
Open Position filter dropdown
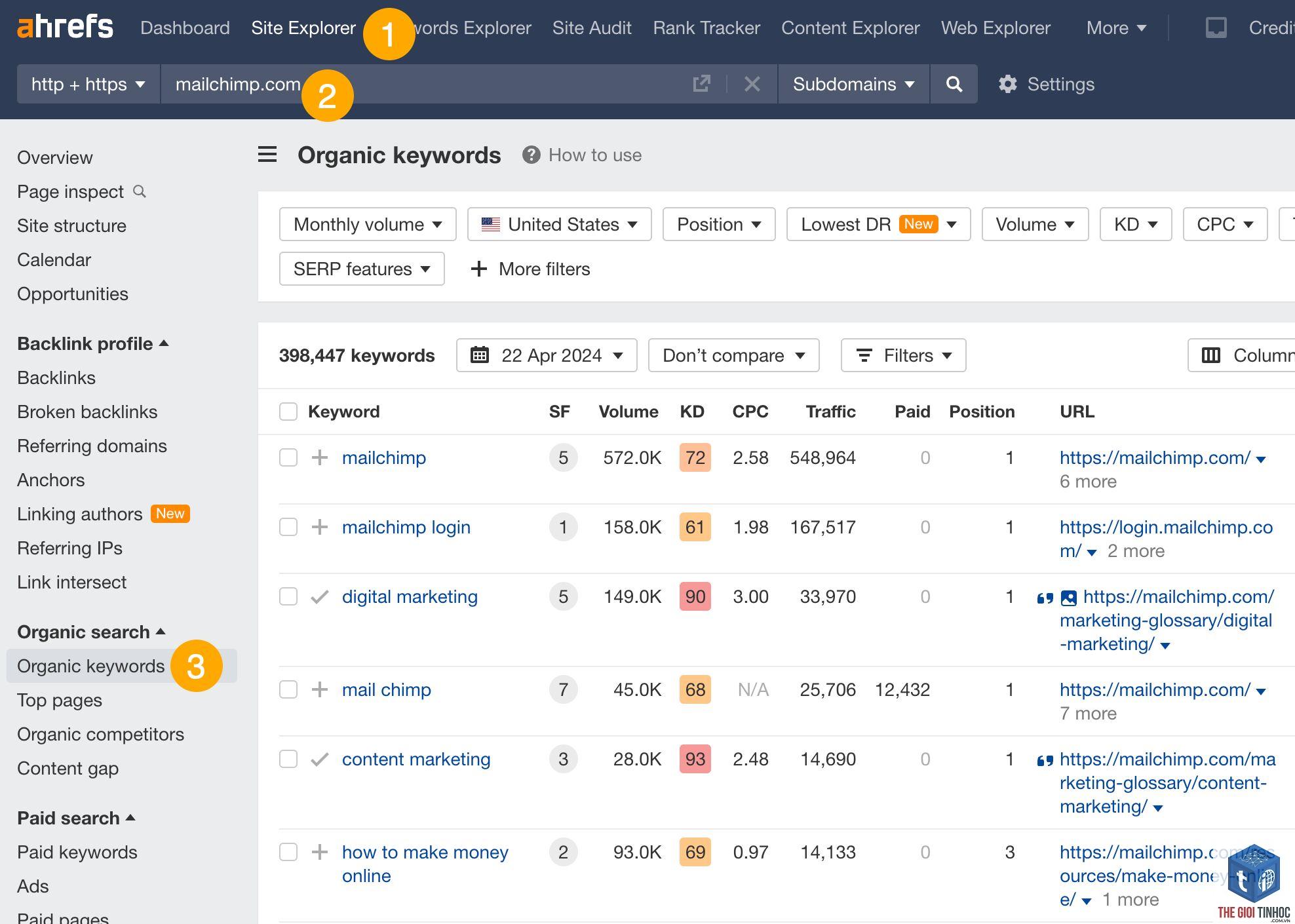719,224
